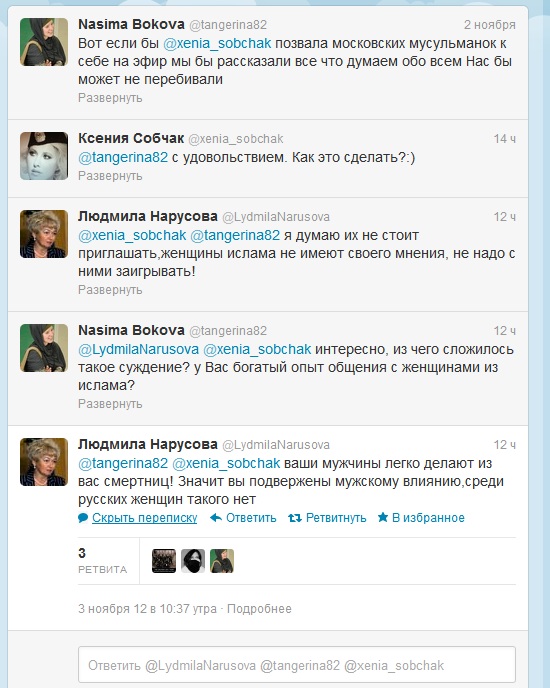The height and width of the screenshot is (688, 550).
Task: Click the reply input field at bottom
Action: pos(297,665)
